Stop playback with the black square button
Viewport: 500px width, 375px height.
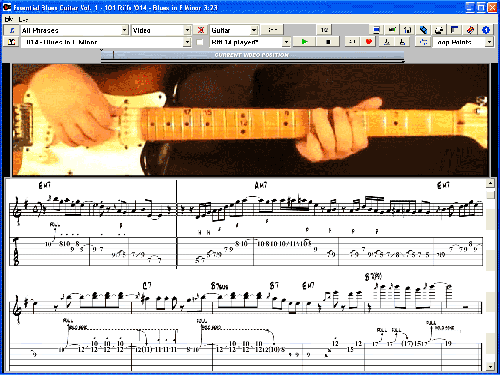click(x=328, y=42)
